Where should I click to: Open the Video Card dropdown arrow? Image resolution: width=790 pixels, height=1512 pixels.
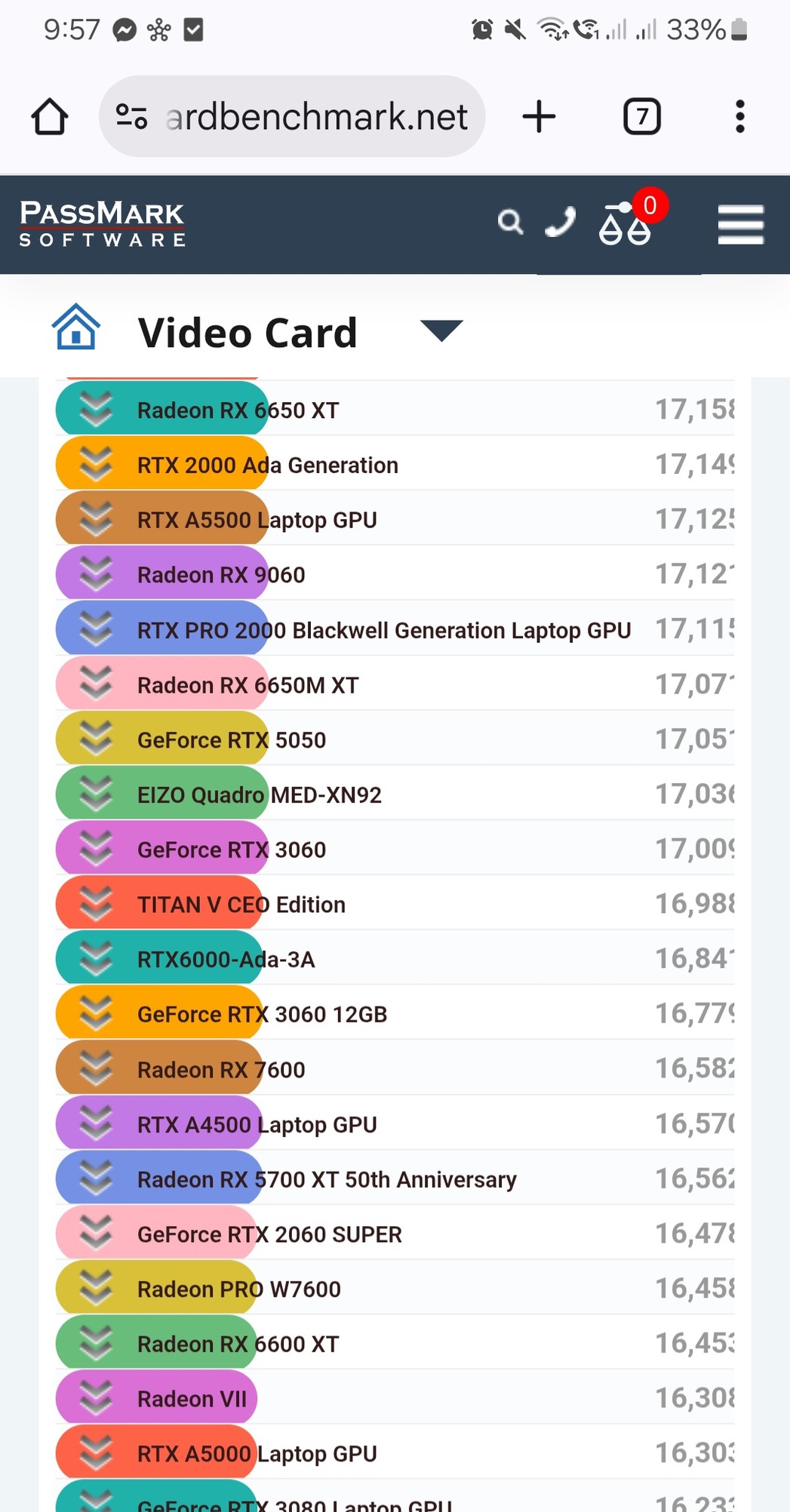(x=441, y=330)
